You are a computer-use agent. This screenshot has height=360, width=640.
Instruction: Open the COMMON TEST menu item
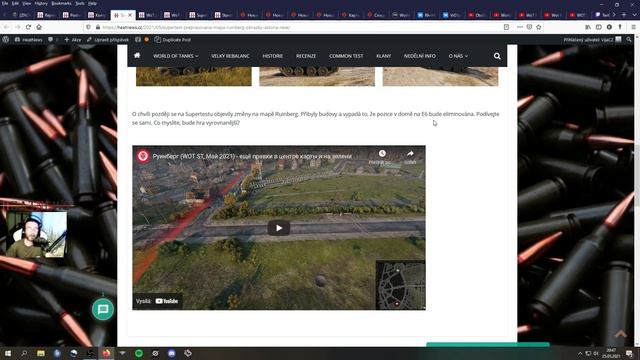[346, 56]
